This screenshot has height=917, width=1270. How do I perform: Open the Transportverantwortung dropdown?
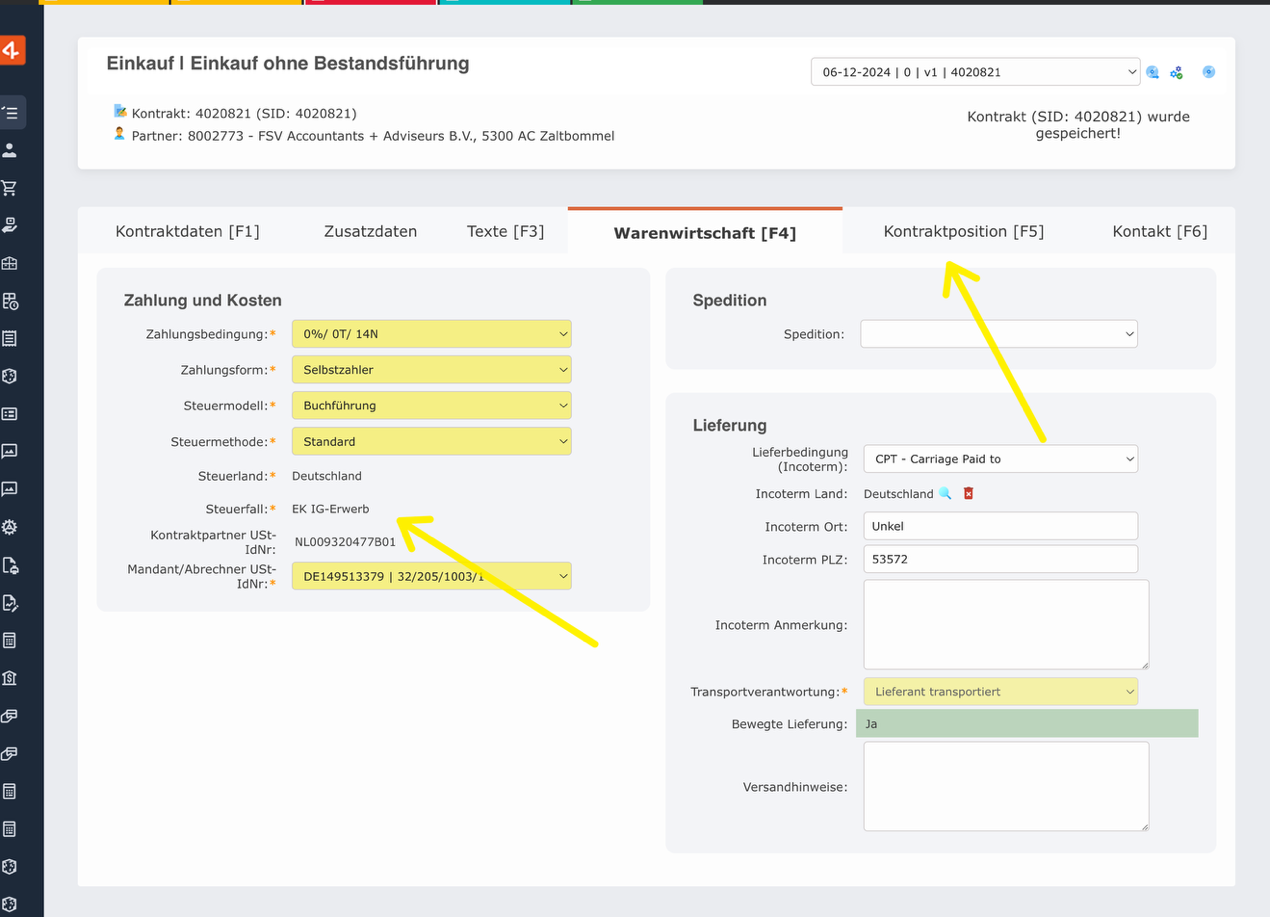pyautogui.click(x=1000, y=691)
